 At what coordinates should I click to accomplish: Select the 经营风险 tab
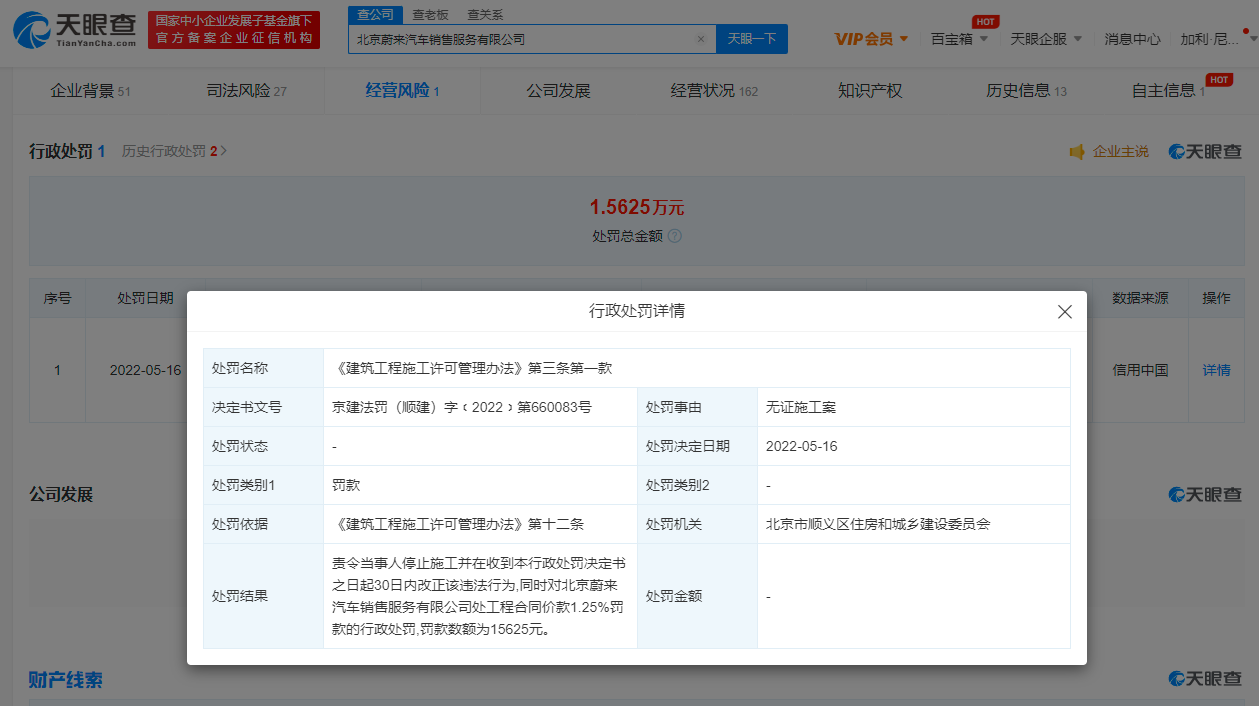coord(402,91)
